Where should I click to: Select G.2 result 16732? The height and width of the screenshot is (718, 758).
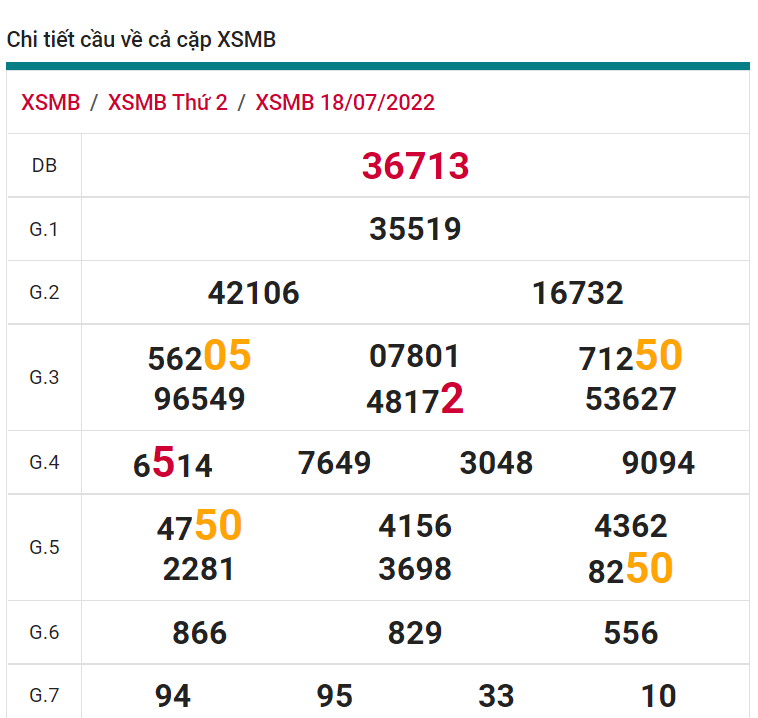tap(578, 293)
